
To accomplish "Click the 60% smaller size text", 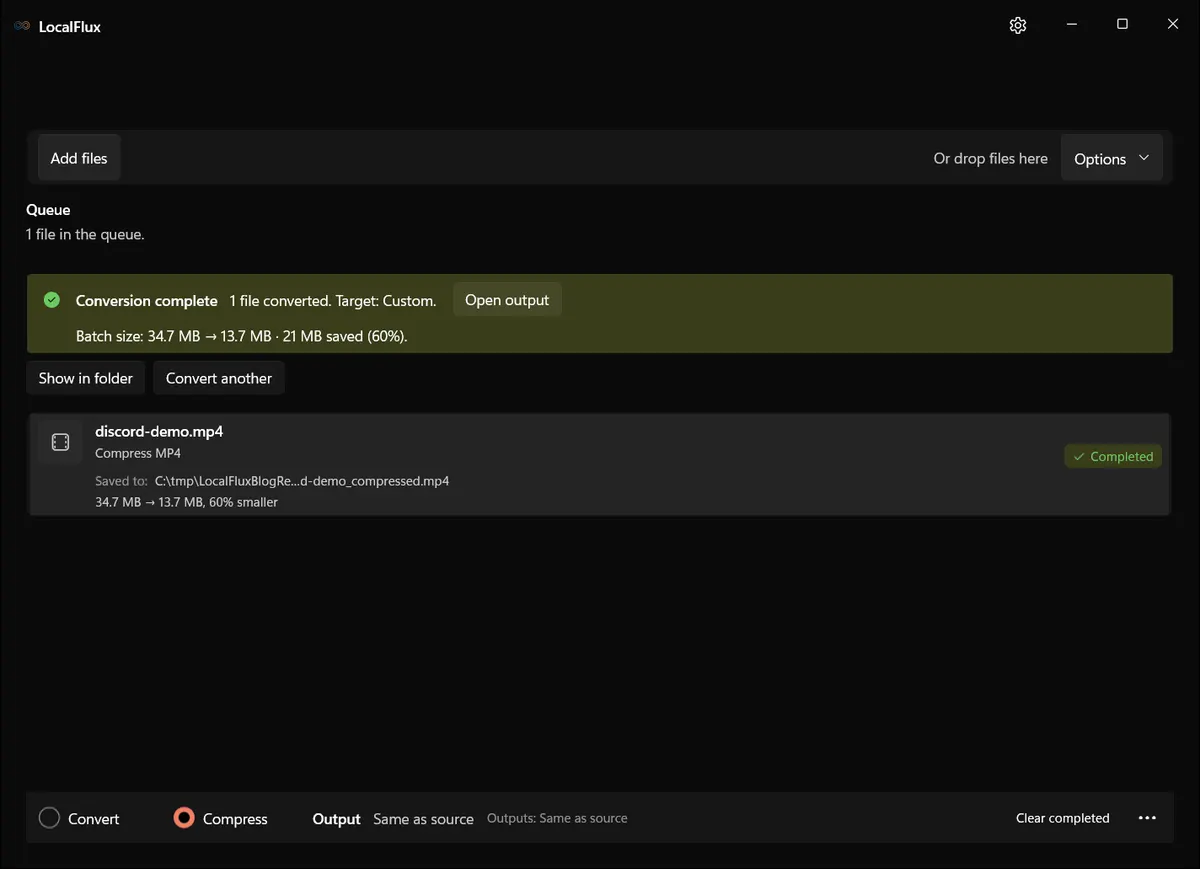I will coord(186,502).
